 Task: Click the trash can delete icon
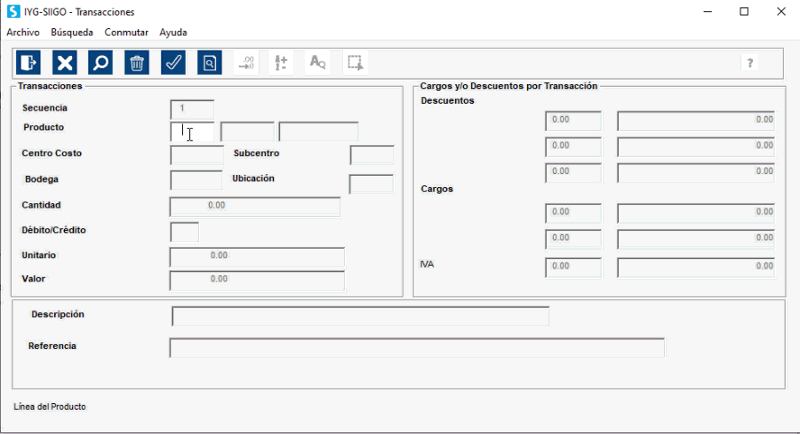(137, 63)
